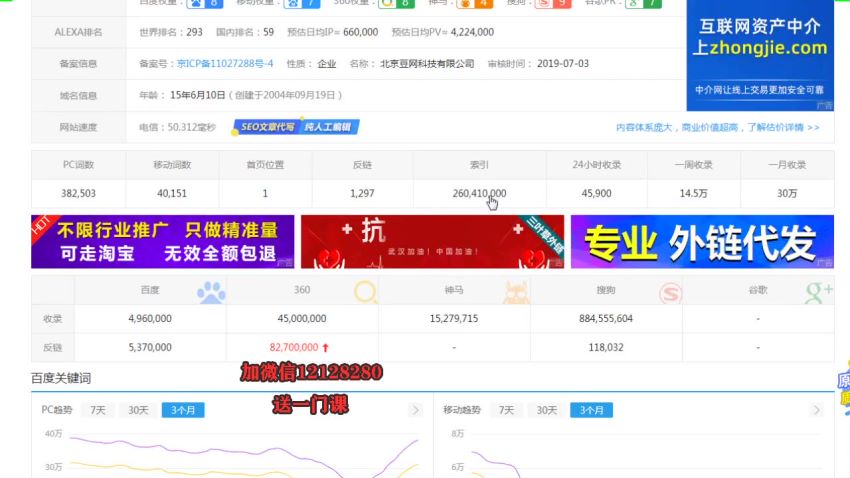Click the 360 search magnifier icon
Image resolution: width=850 pixels, height=478 pixels.
pos(365,292)
